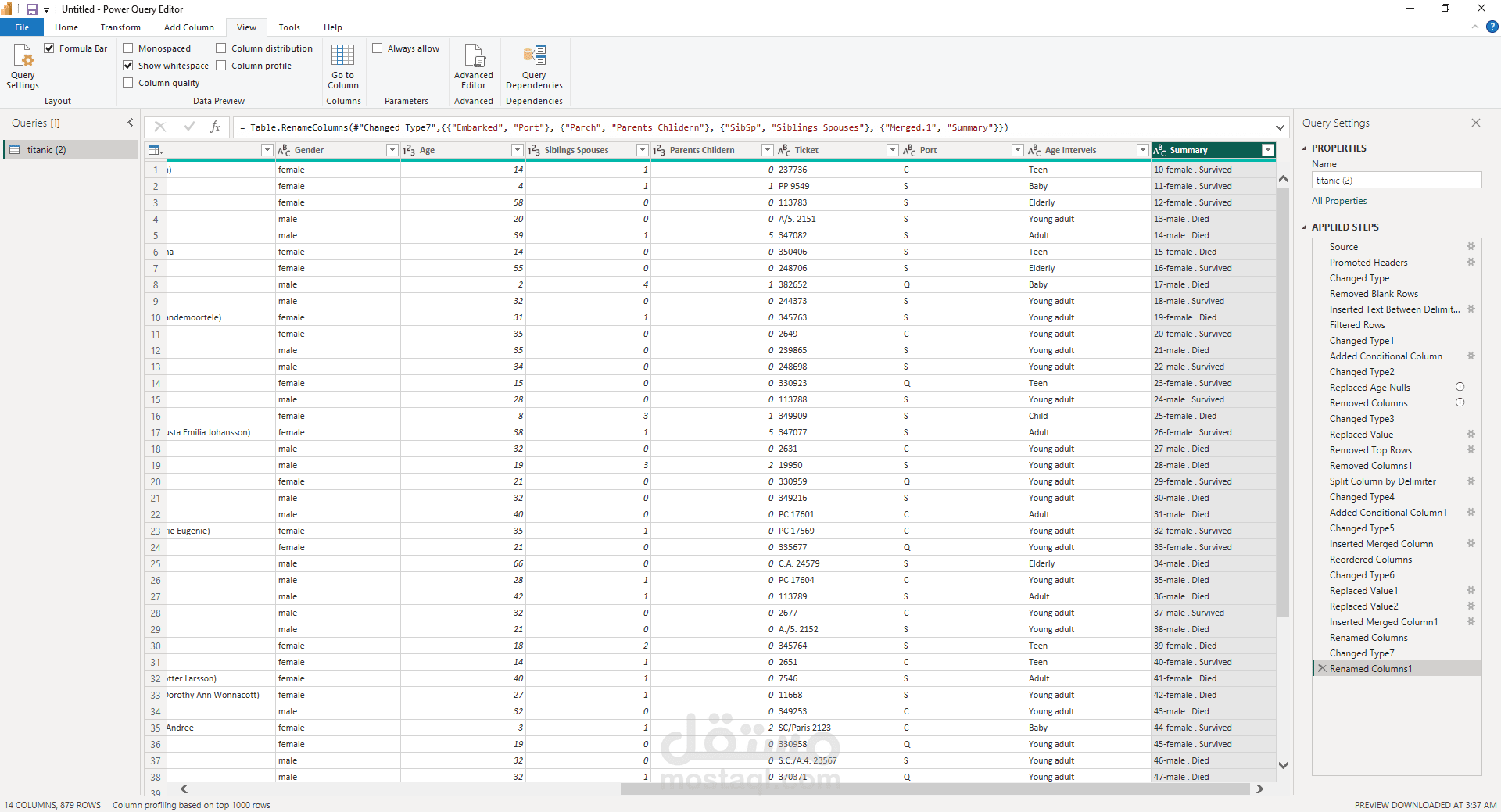Open the Summary column filter dropdown

pyautogui.click(x=1267, y=150)
